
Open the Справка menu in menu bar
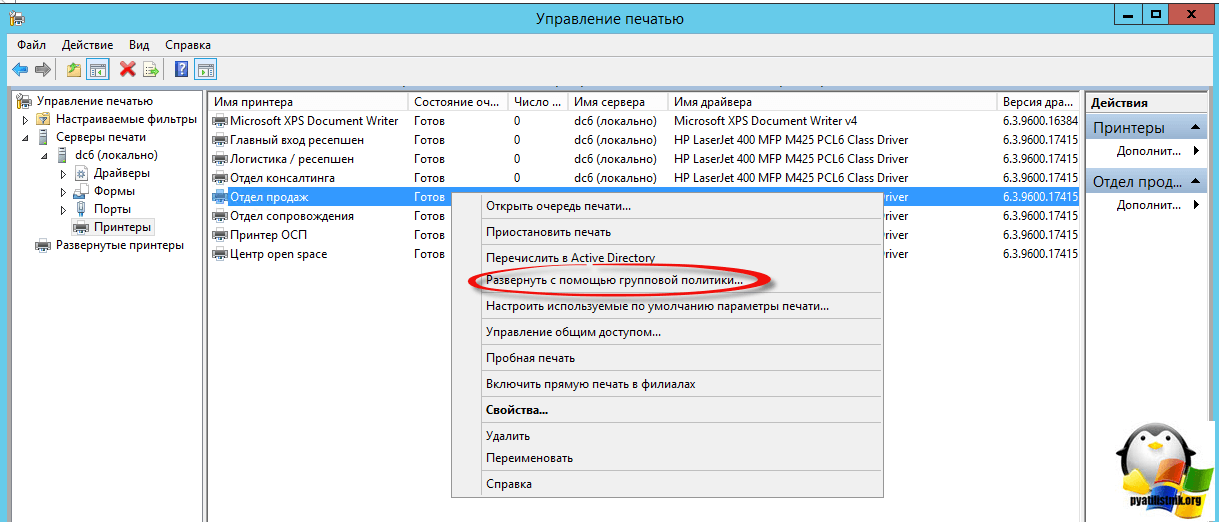click(x=187, y=45)
